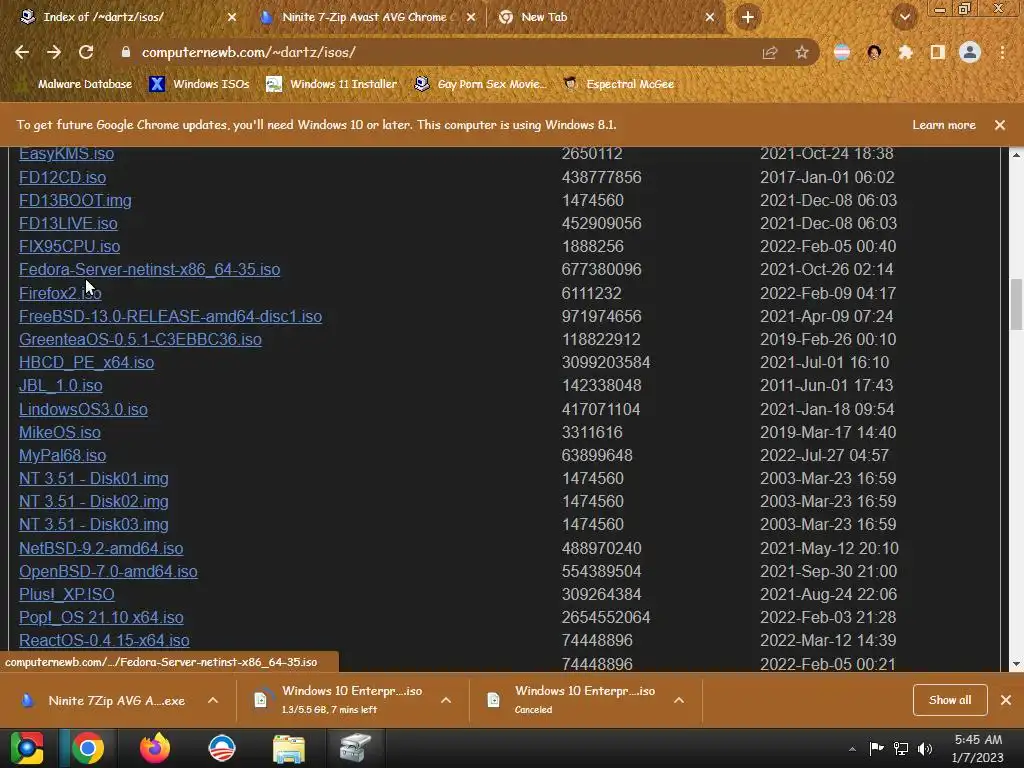Image resolution: width=1024 pixels, height=768 pixels.
Task: Click the avatar extension icon in toolbar
Action: [x=874, y=52]
